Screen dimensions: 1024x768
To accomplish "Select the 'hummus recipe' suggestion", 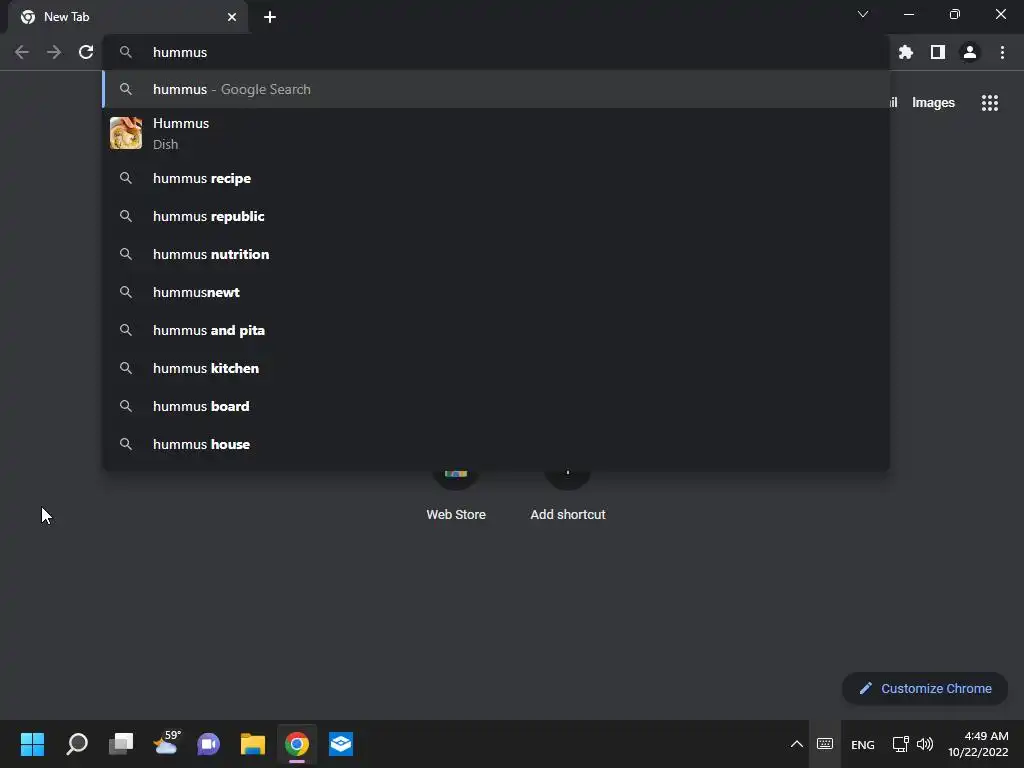I will click(x=496, y=178).
